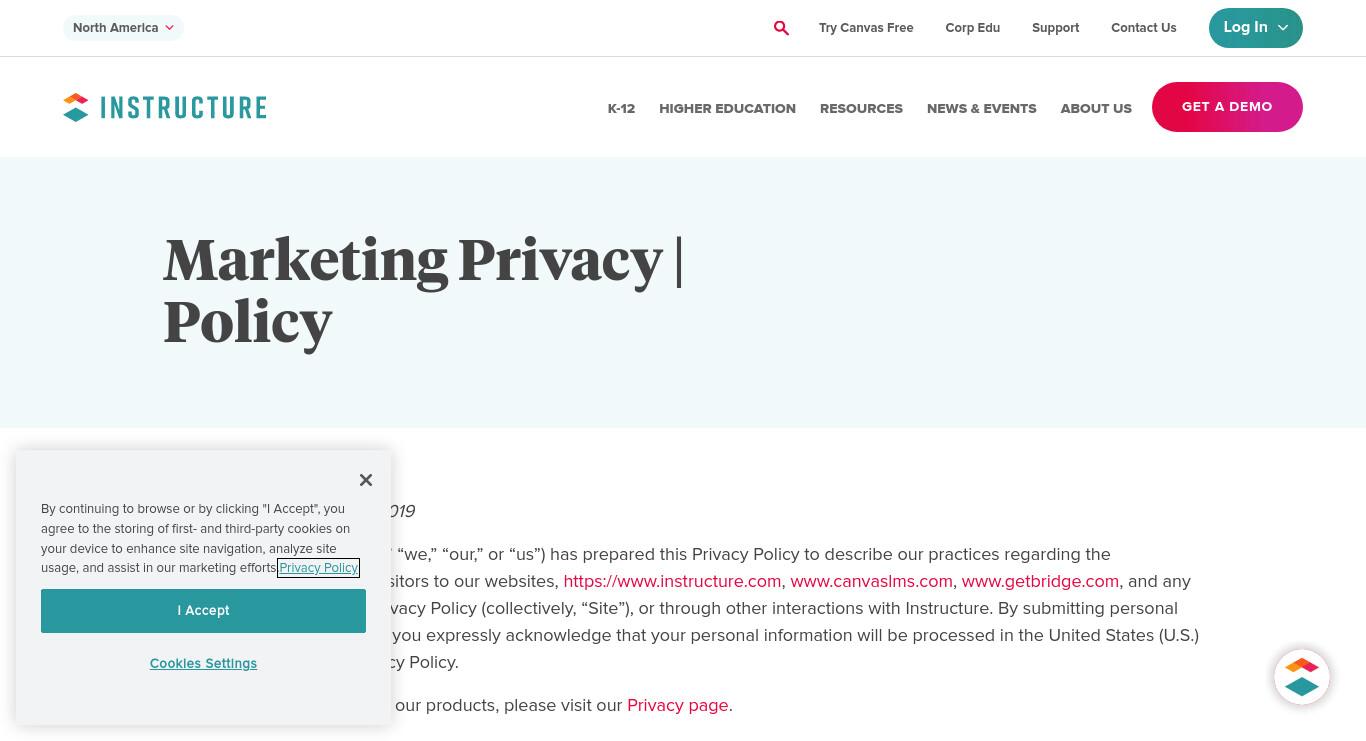This screenshot has height=741, width=1366.
Task: Visit the www.canvaslms.com link
Action: [x=871, y=581]
